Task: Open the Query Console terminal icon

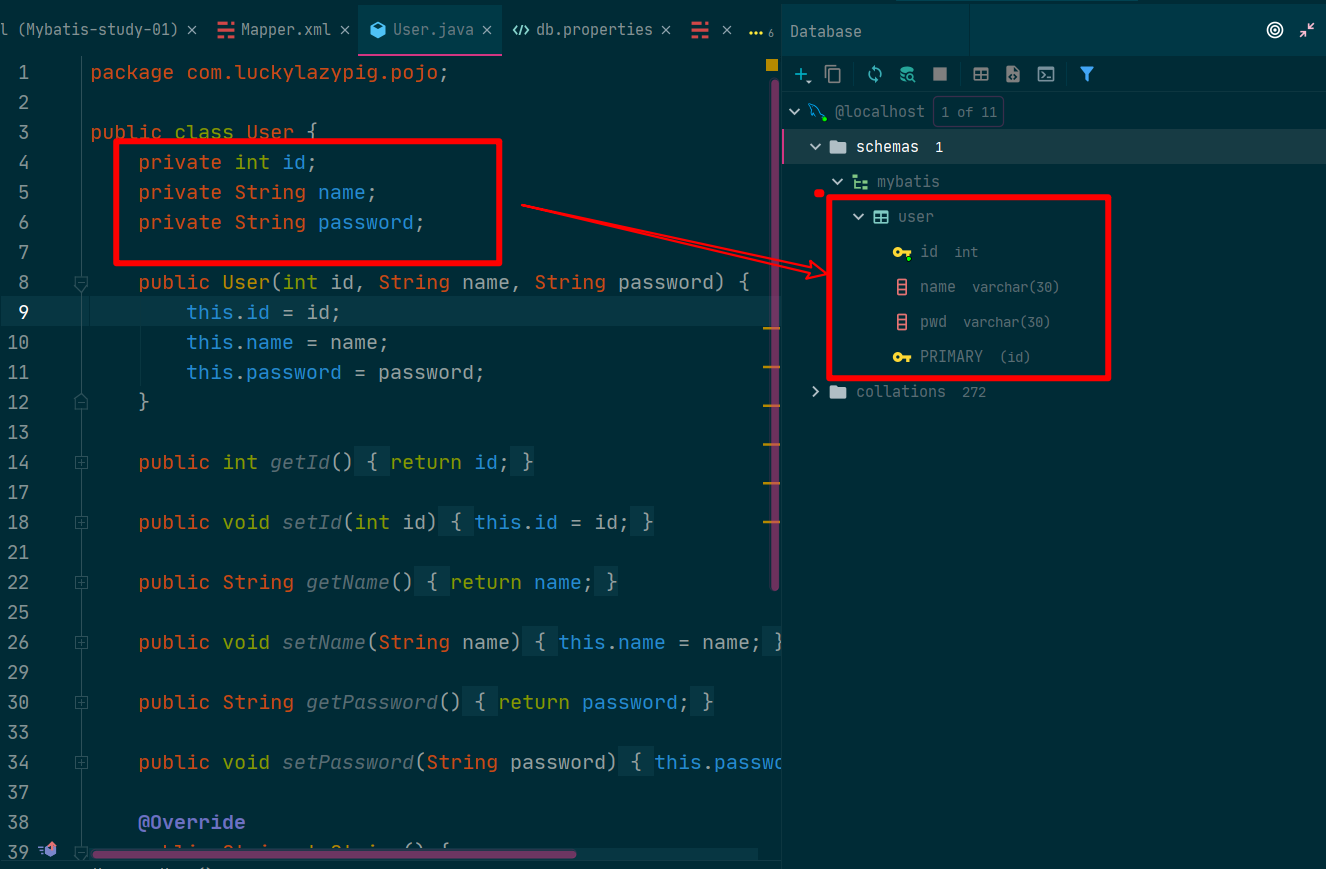Action: pos(1046,74)
